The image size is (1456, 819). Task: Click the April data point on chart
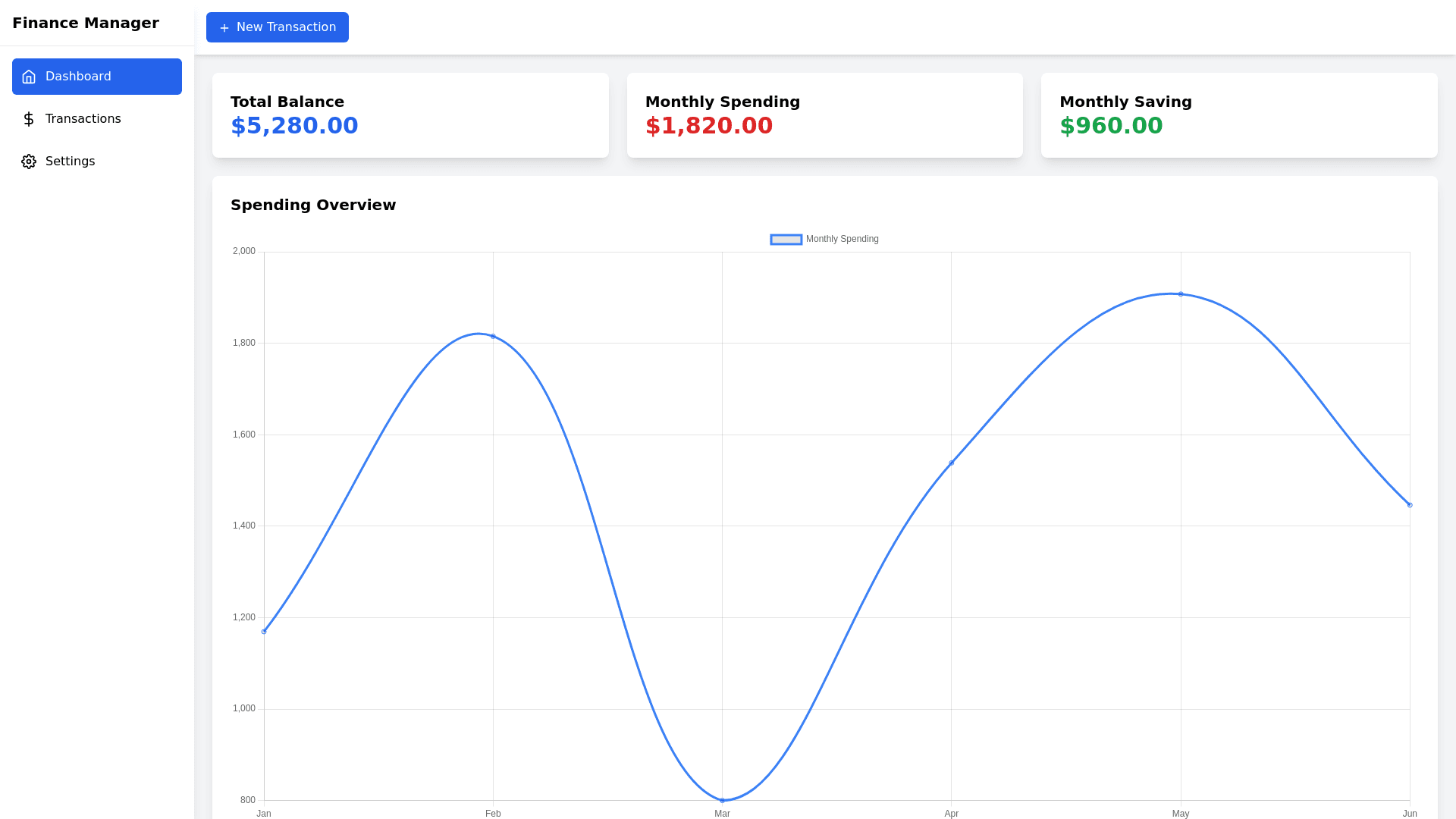pos(951,463)
